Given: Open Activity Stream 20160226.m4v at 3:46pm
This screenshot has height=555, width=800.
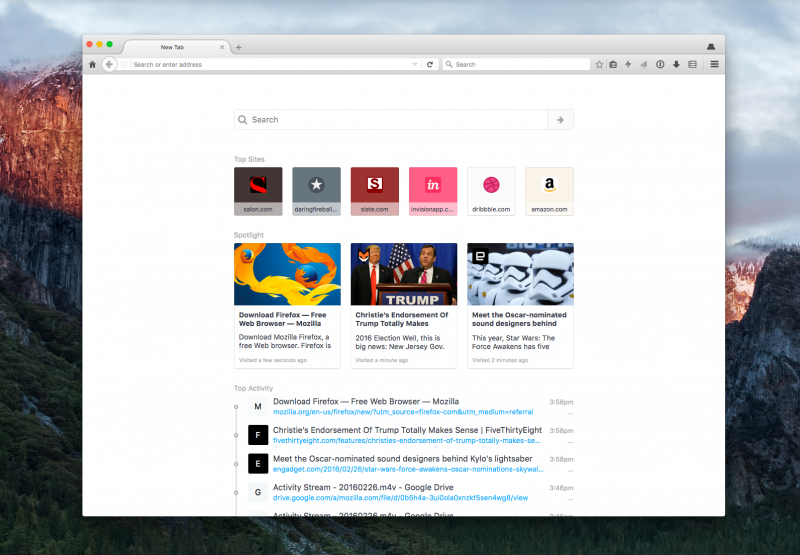Looking at the screenshot, I should pos(363,487).
